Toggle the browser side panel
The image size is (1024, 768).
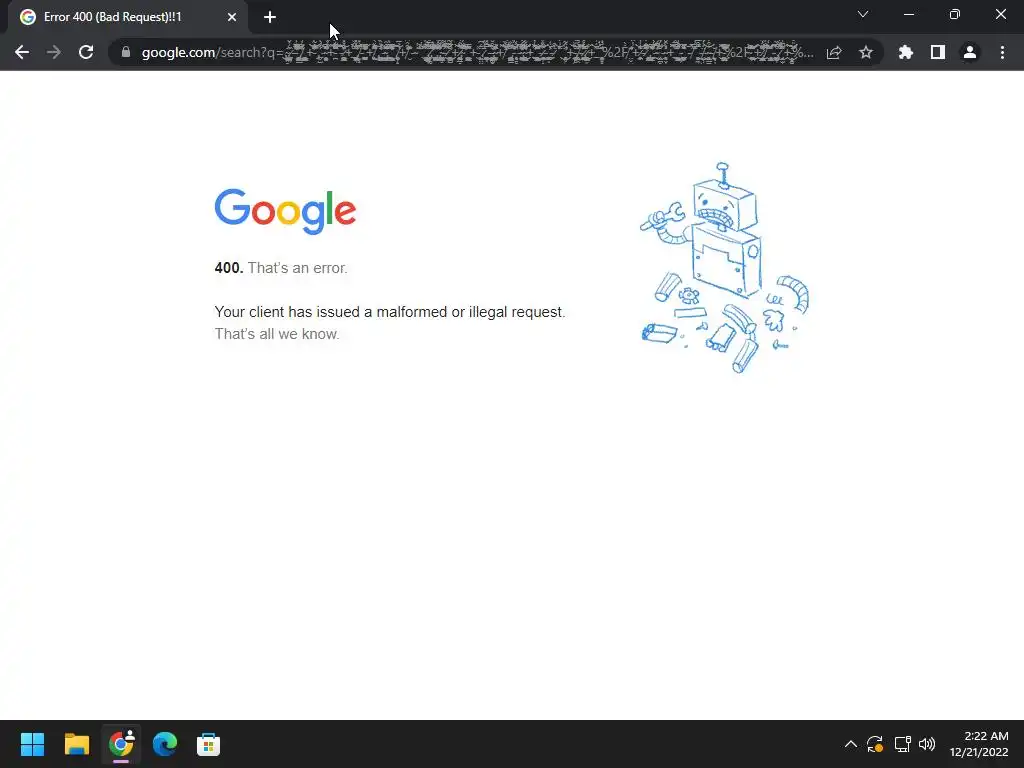(938, 52)
